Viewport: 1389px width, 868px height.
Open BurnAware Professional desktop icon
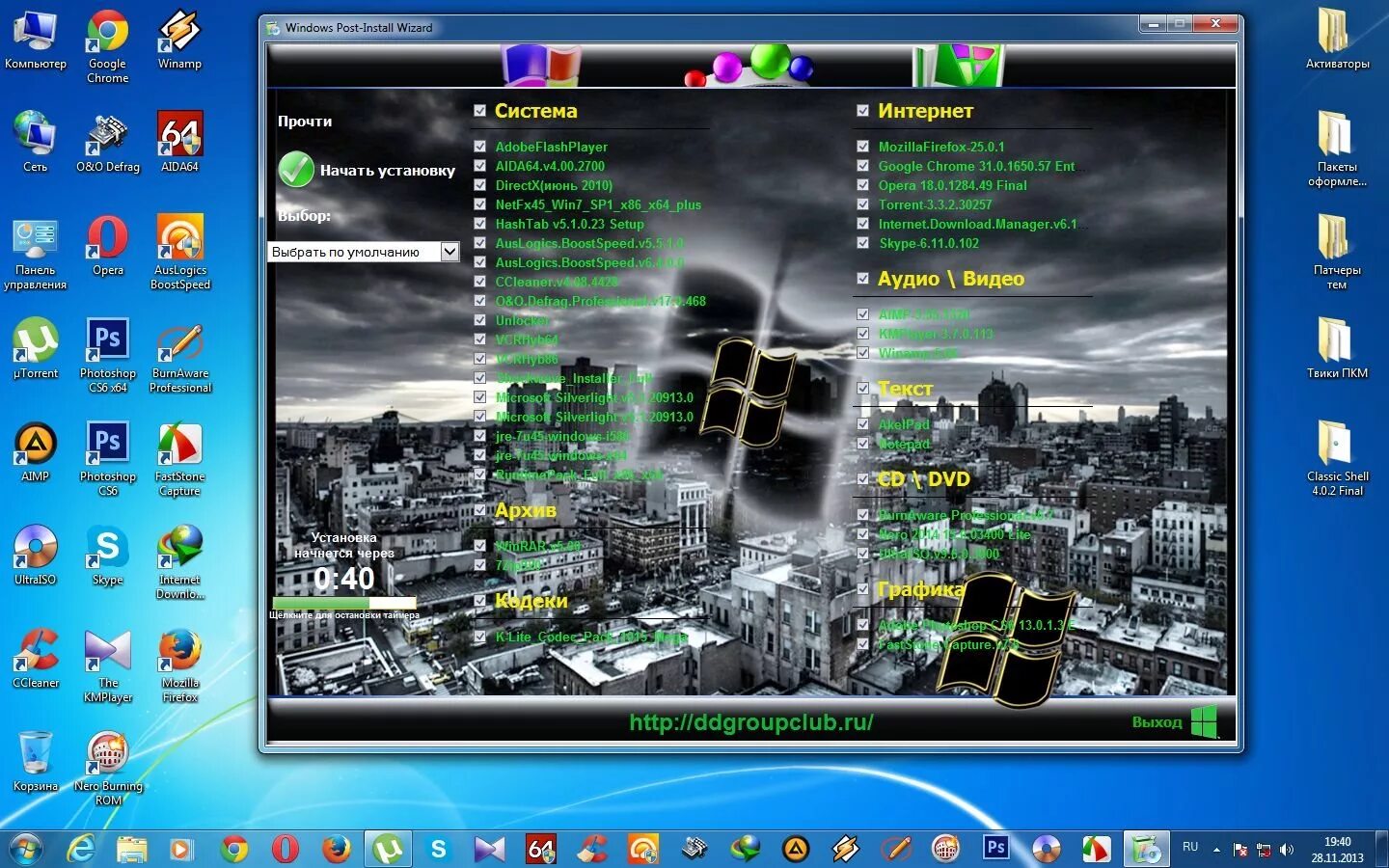[180, 356]
